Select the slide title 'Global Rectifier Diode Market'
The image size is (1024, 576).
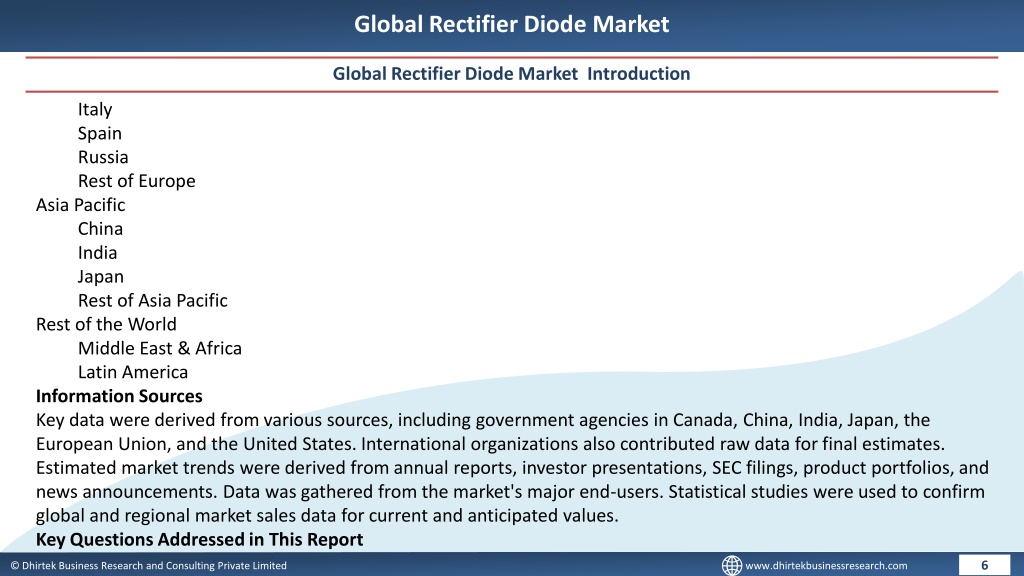tap(511, 24)
